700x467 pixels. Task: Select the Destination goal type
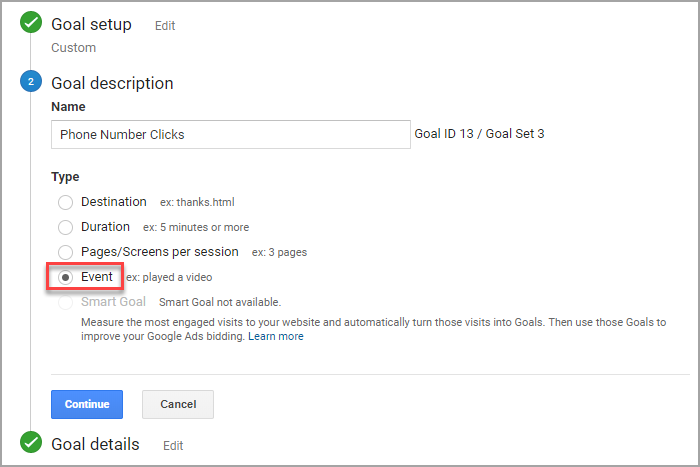[65, 202]
